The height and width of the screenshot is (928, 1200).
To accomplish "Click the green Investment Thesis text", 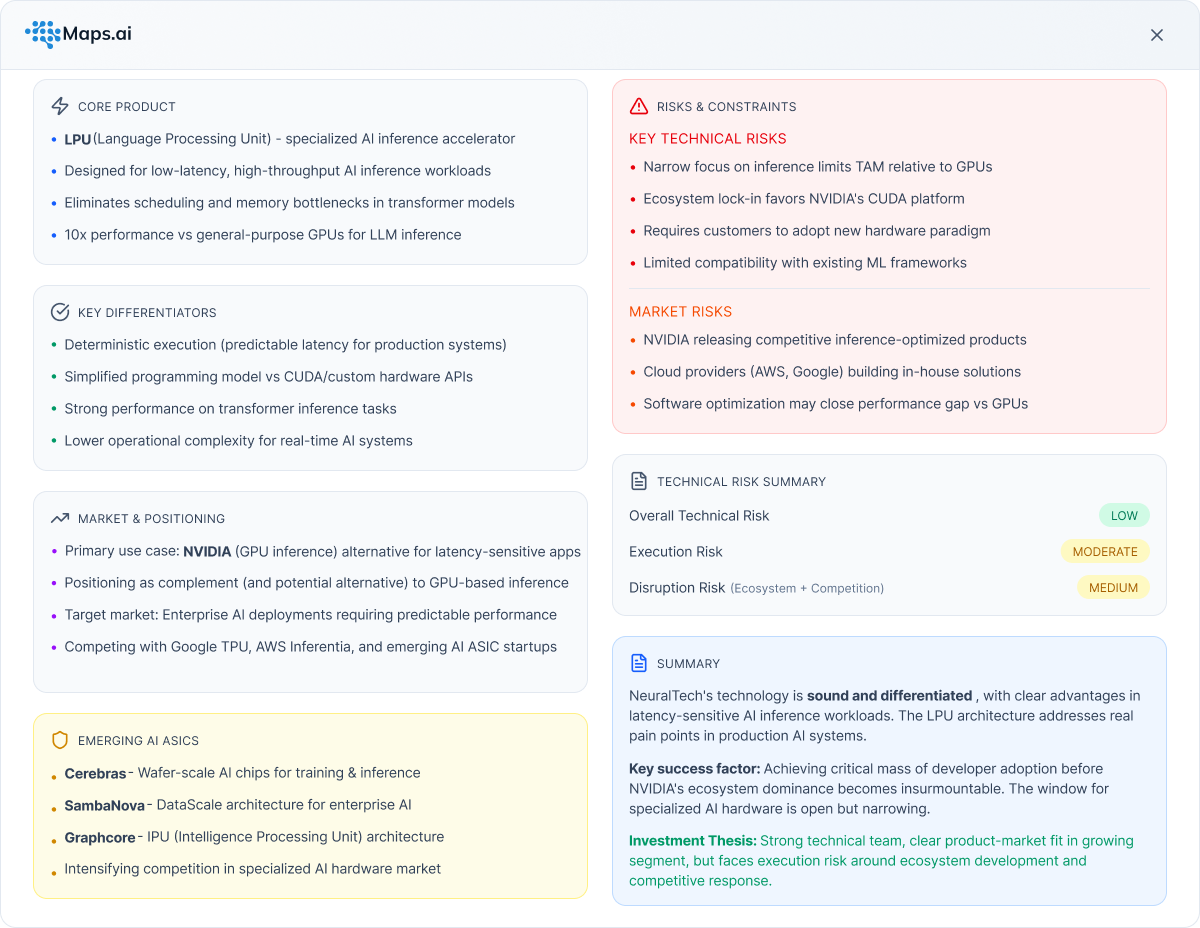I will tap(692, 841).
